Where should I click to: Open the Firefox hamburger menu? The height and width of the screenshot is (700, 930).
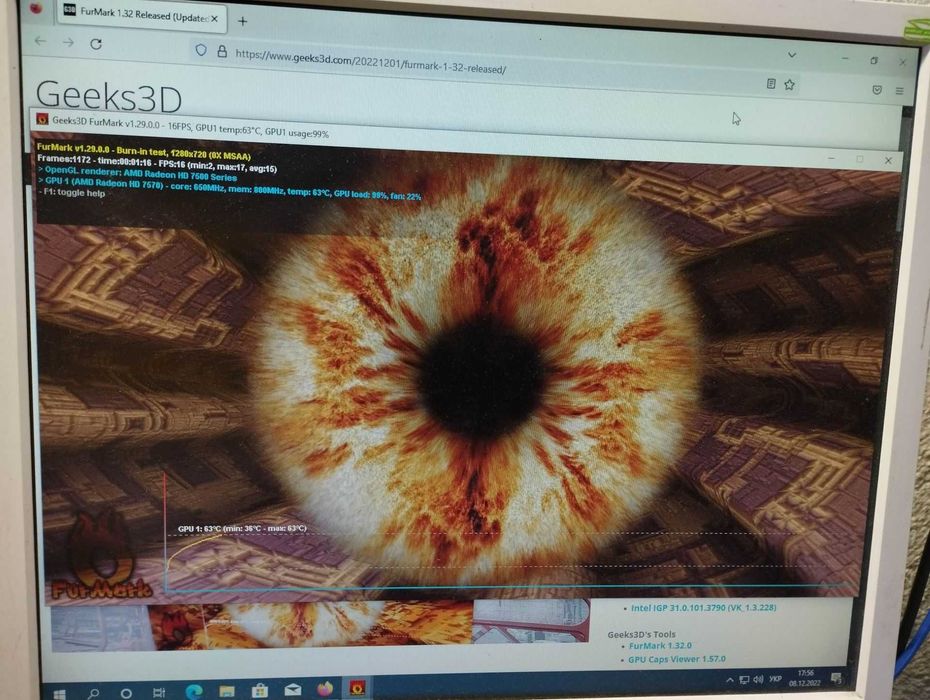coord(900,91)
